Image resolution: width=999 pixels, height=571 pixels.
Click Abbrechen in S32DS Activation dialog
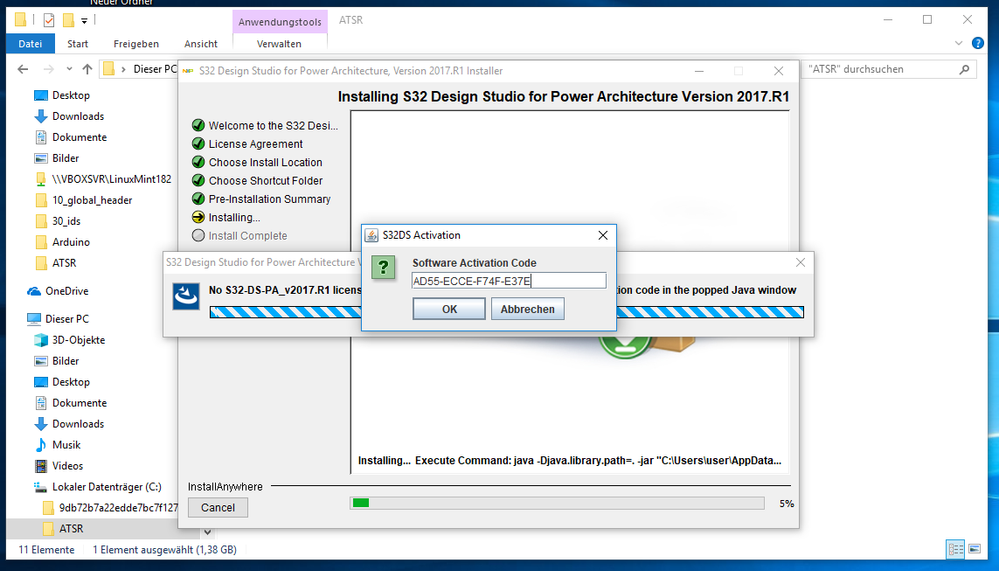[x=527, y=309]
